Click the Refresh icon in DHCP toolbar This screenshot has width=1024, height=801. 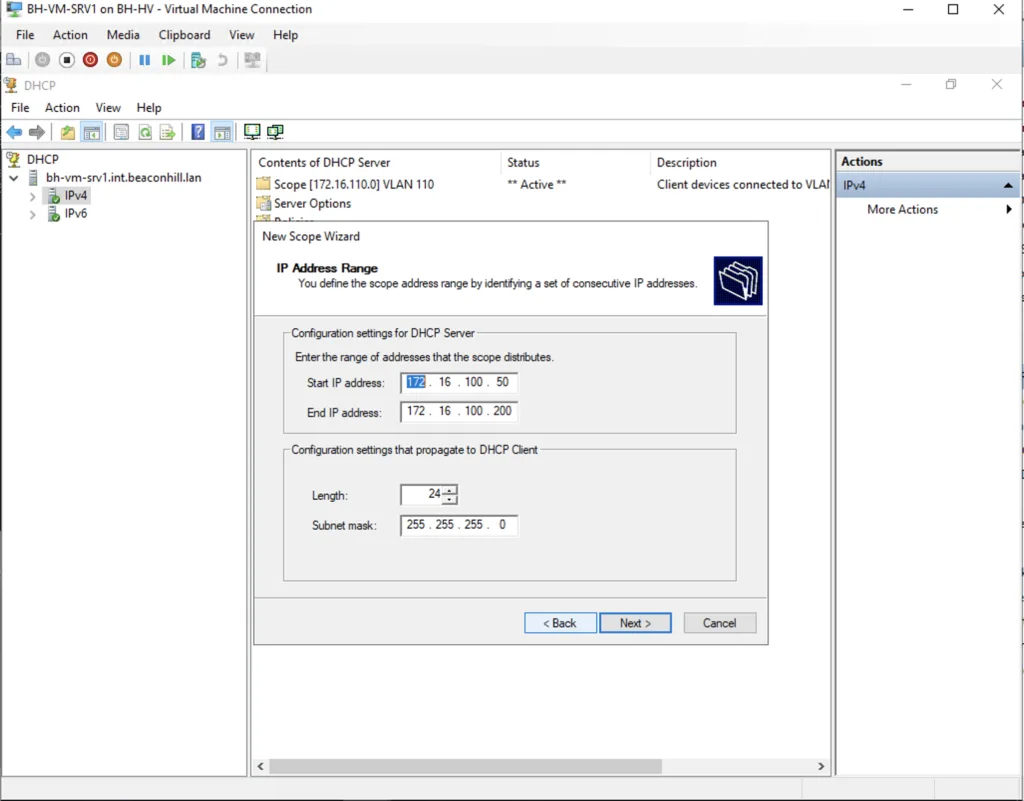pyautogui.click(x=145, y=133)
